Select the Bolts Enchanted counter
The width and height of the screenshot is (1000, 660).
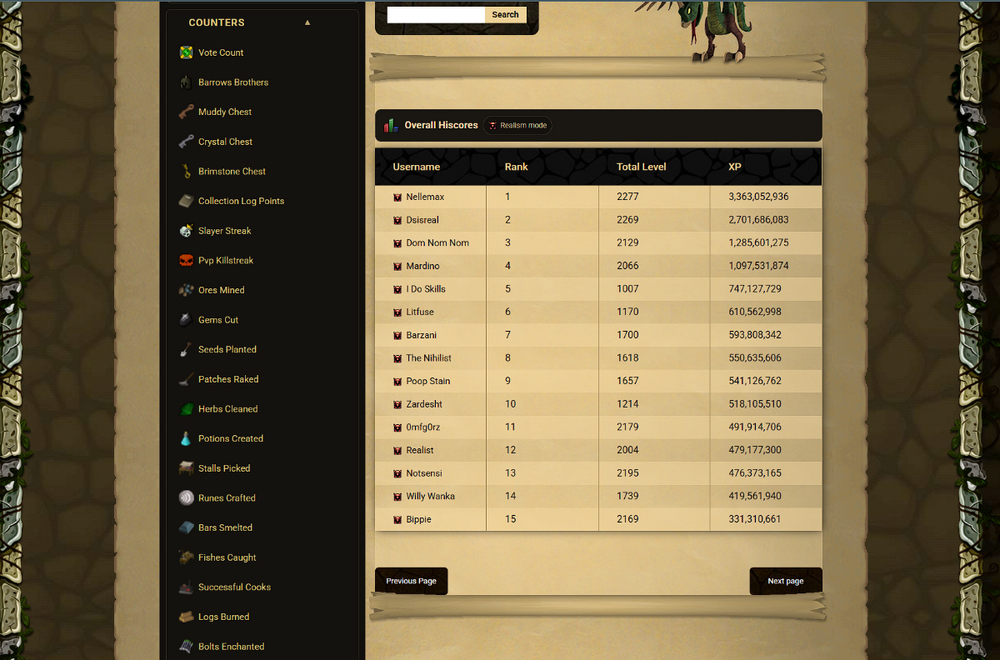point(231,646)
